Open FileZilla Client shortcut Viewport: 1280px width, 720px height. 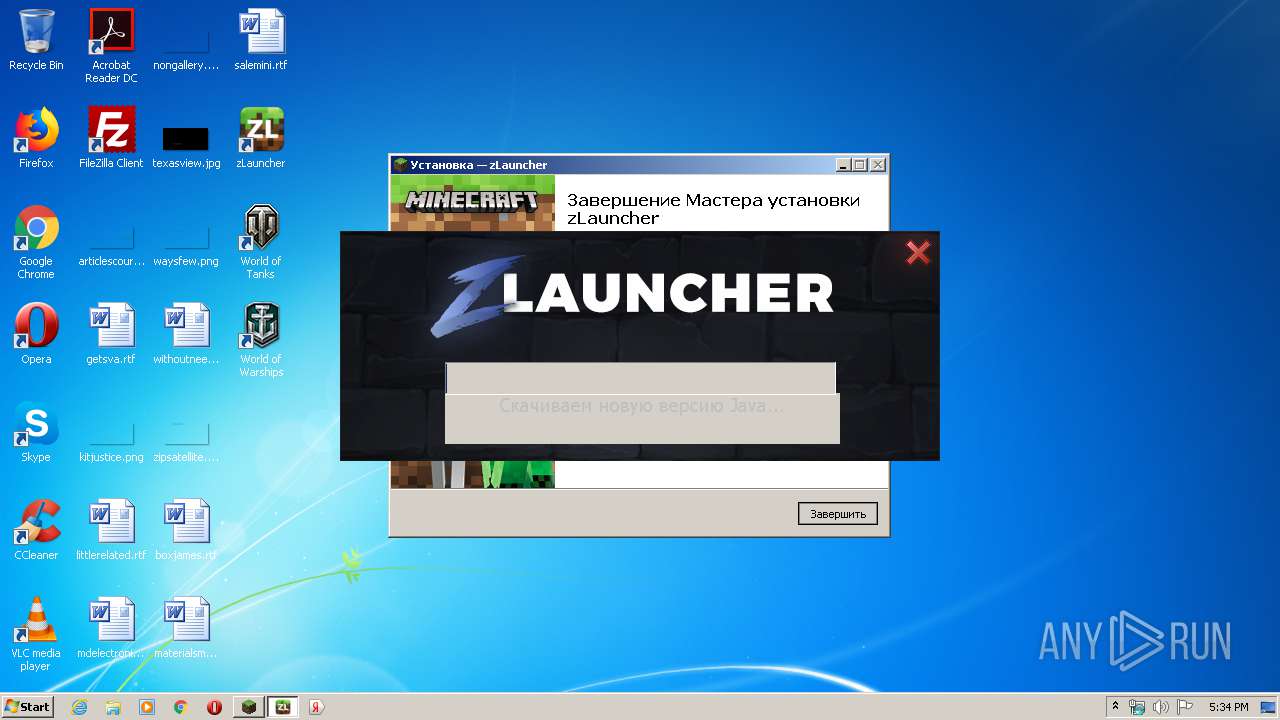tap(111, 138)
